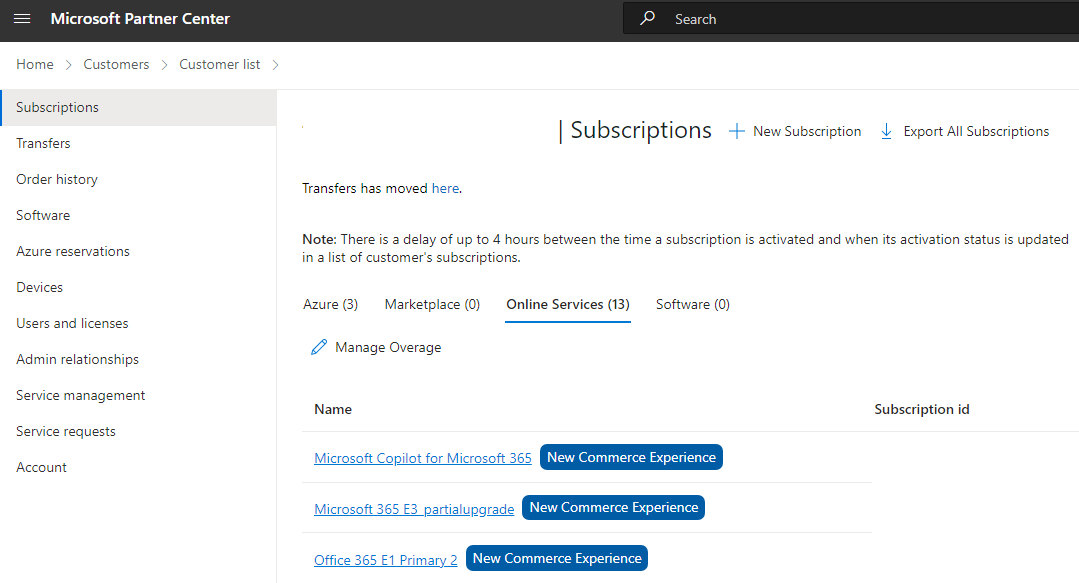Screen dimensions: 1079x583
Task: Click the Subscription id column header
Action: click(x=921, y=409)
